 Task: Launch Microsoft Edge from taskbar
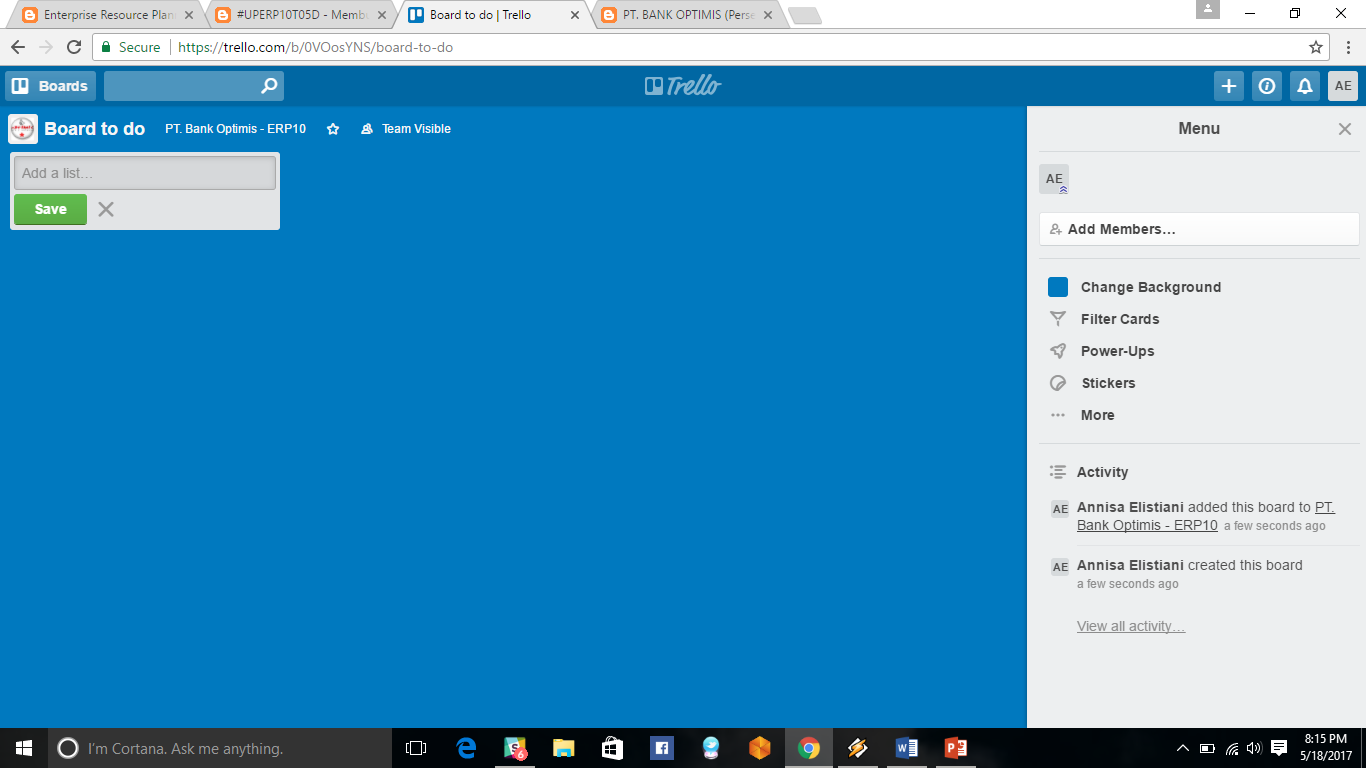pos(466,748)
